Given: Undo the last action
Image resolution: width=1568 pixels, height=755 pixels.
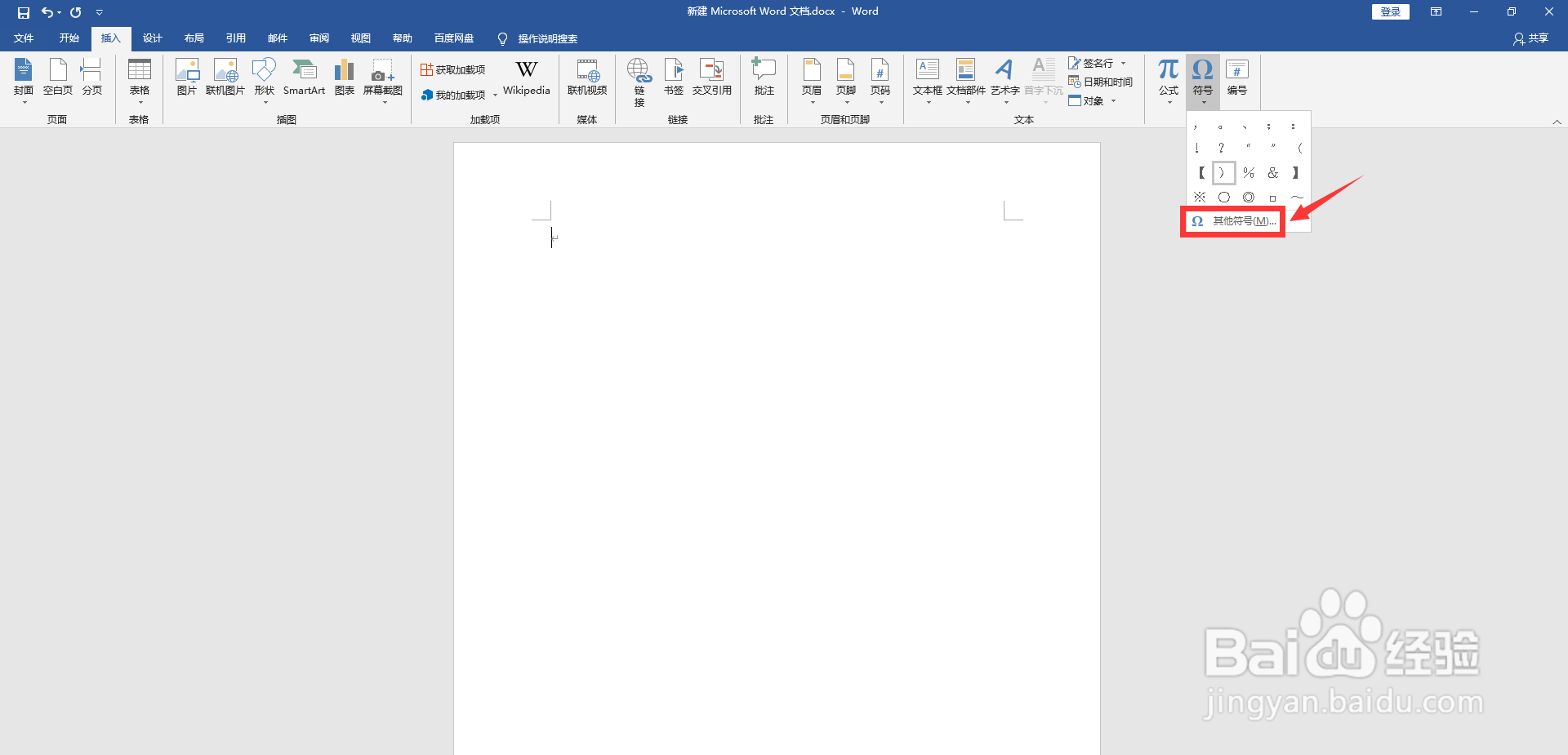Looking at the screenshot, I should click(x=47, y=12).
